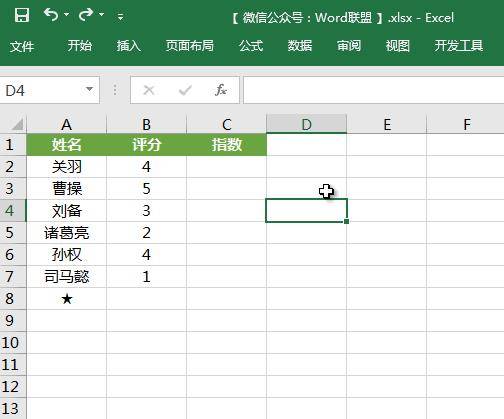Click the Enter checkmark icon in formula bar
Image resolution: width=504 pixels, height=419 pixels.
(x=185, y=90)
